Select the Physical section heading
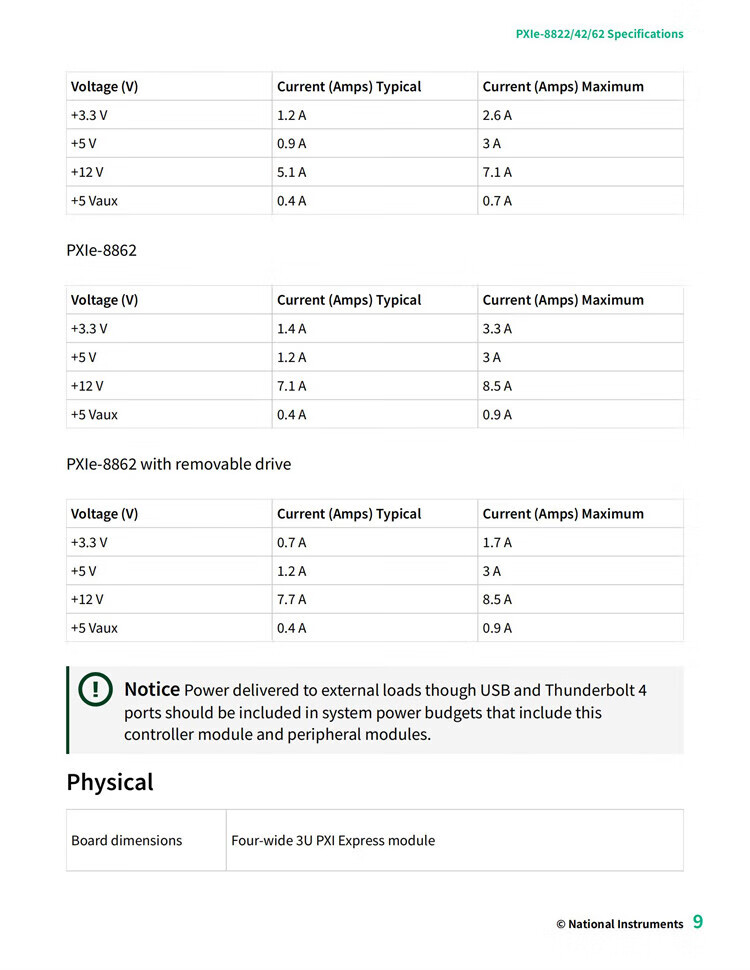Image resolution: width=750 pixels, height=970 pixels. tap(110, 782)
